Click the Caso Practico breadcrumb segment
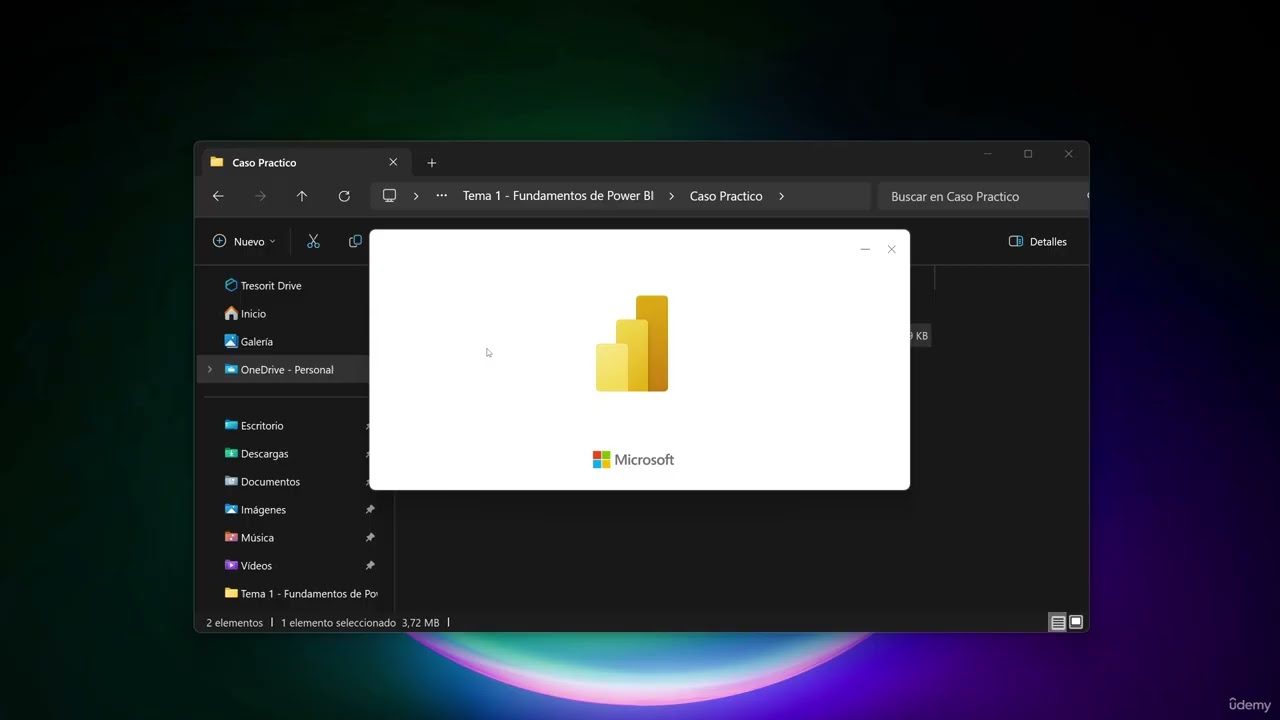 pos(726,196)
